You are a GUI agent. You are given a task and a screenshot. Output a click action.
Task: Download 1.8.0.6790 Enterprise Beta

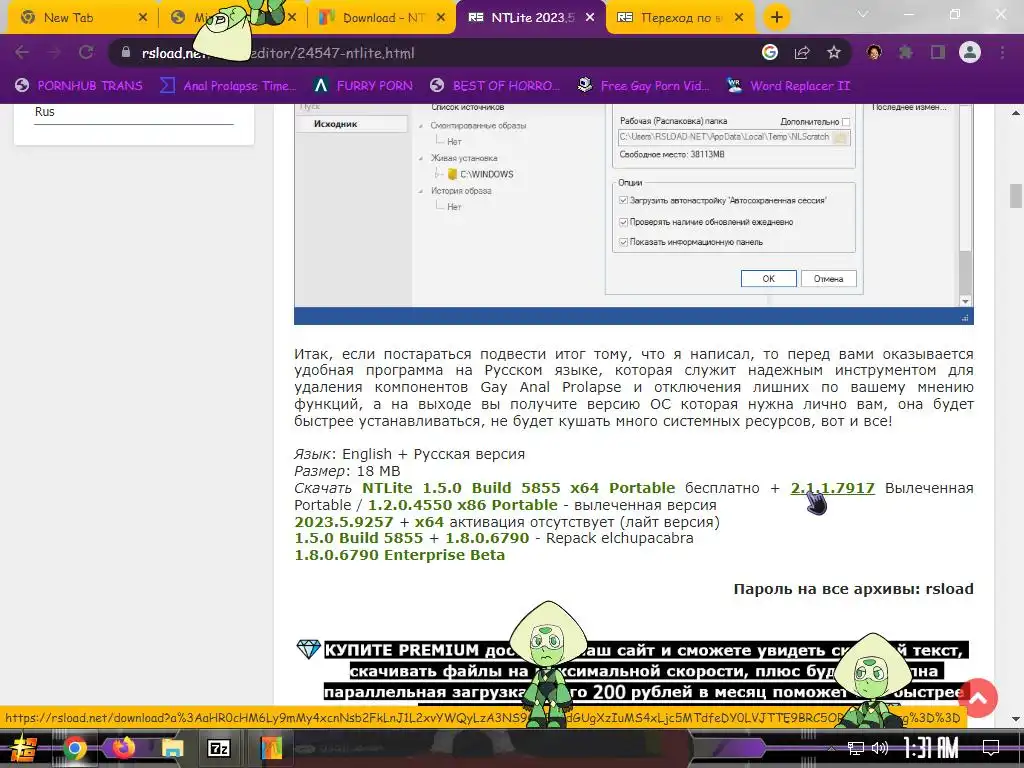pos(399,555)
